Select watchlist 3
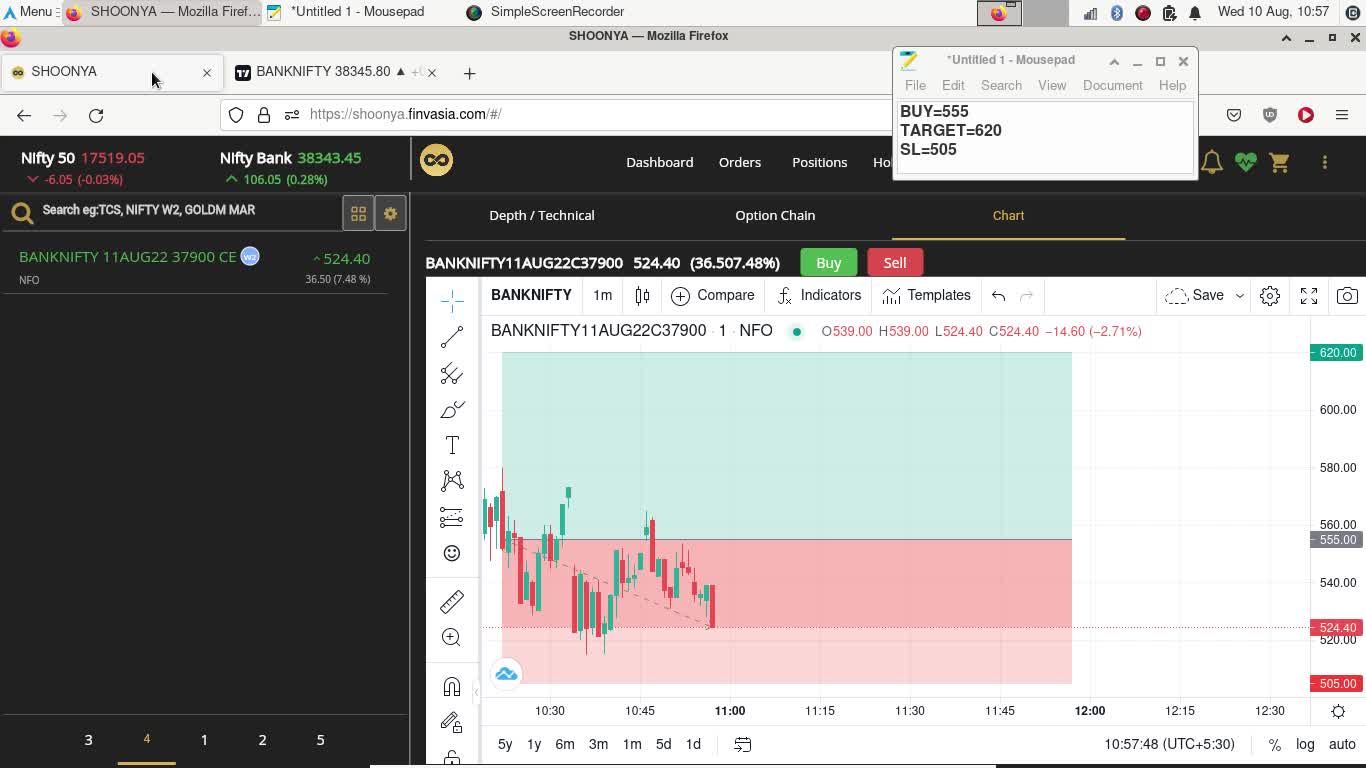 (88, 740)
